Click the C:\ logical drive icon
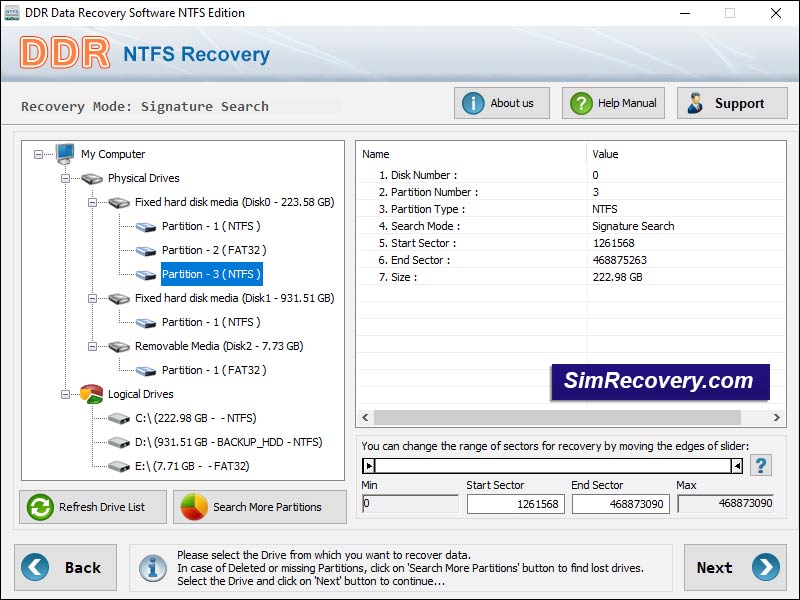The image size is (800, 600). (119, 418)
